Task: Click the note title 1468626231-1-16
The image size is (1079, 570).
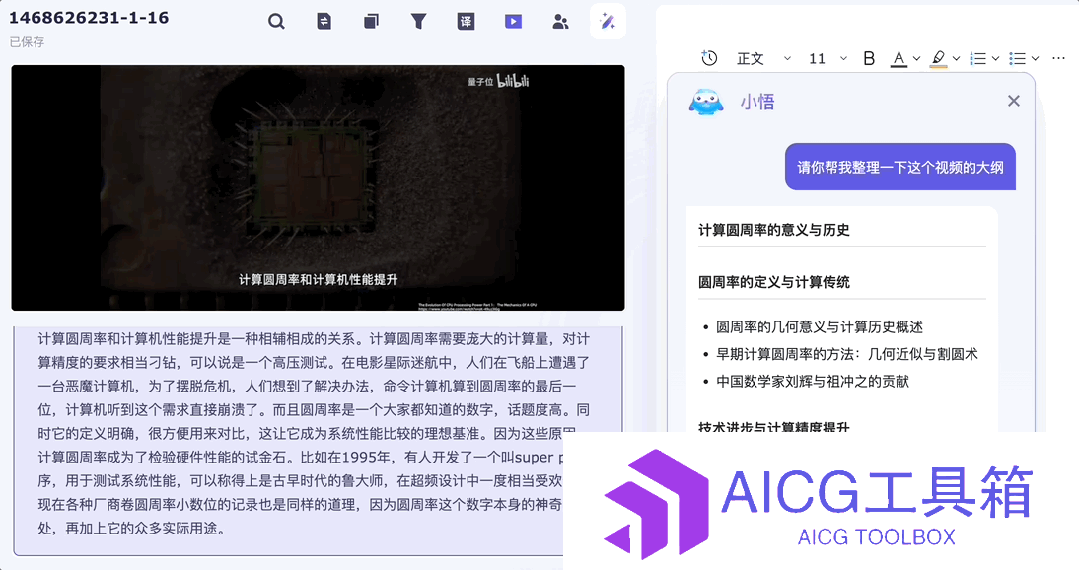Action: [89, 18]
